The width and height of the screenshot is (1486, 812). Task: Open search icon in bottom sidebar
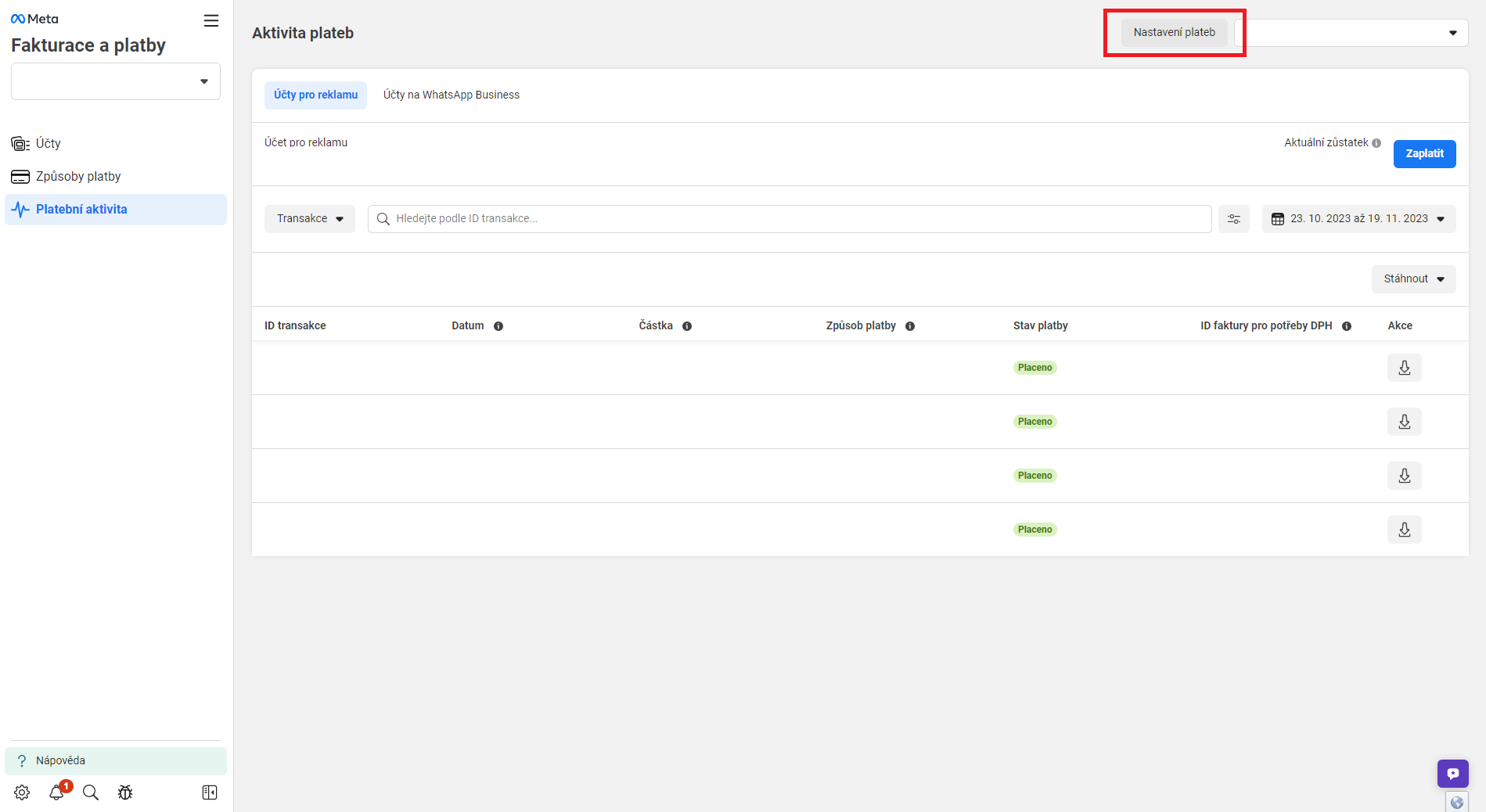click(91, 792)
